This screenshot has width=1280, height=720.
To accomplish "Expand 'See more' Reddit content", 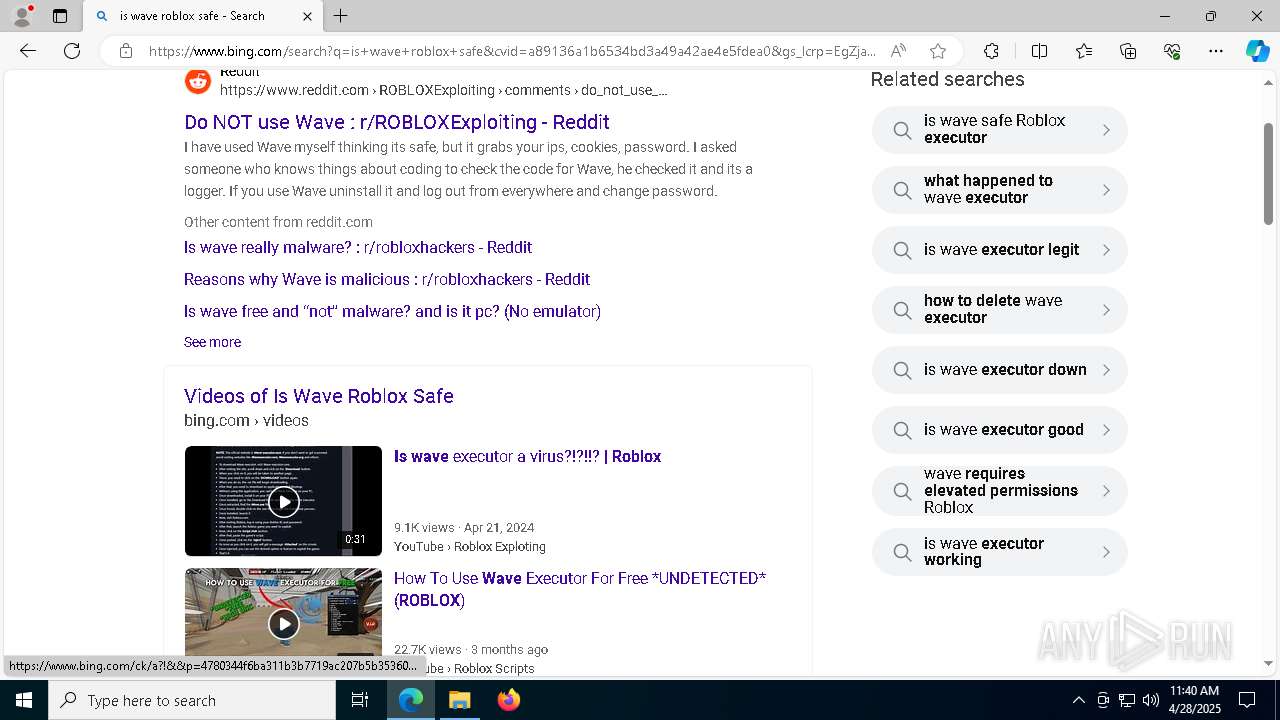I will (x=212, y=342).
